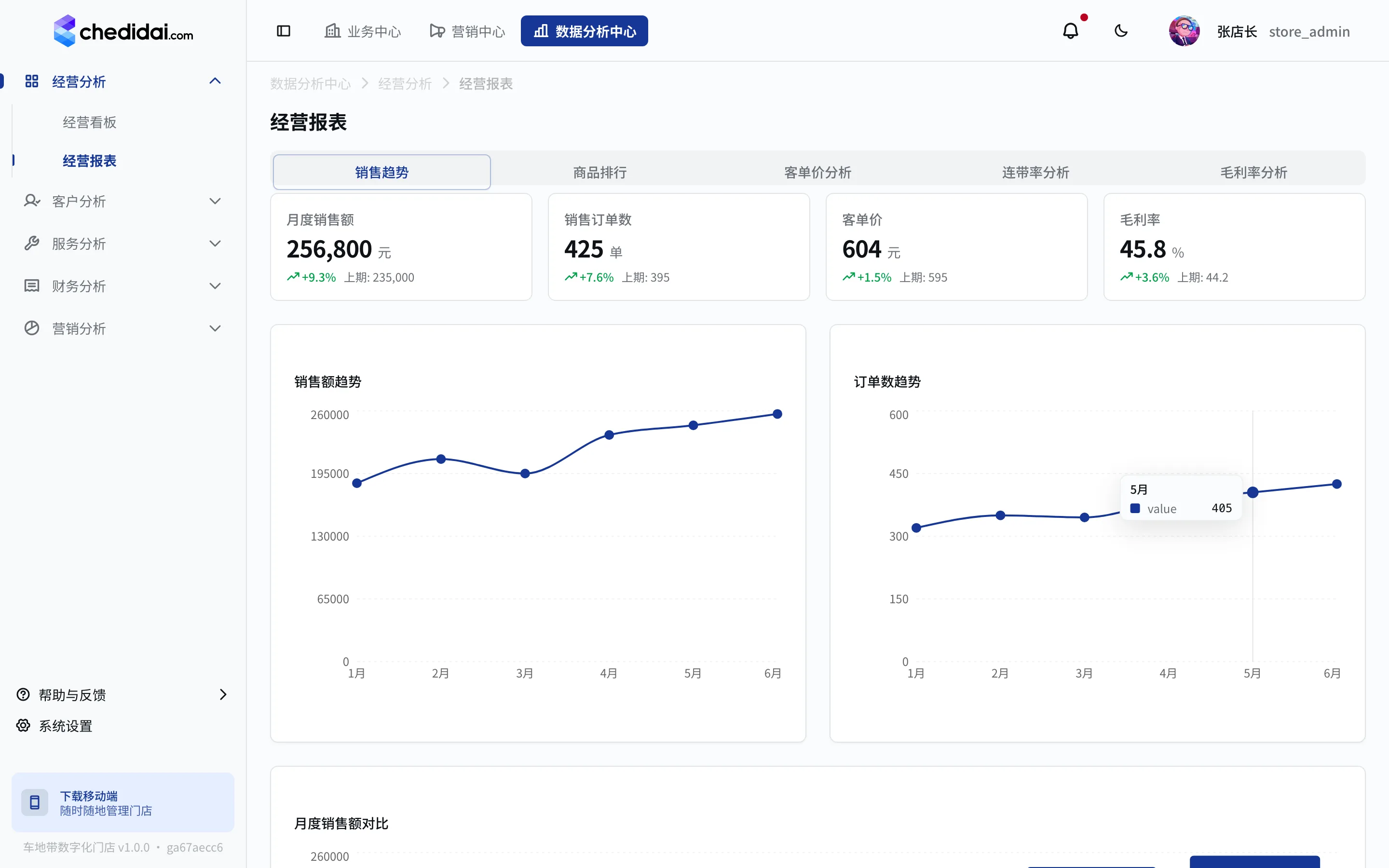Click the 服务分析 wrench icon

coord(31,244)
